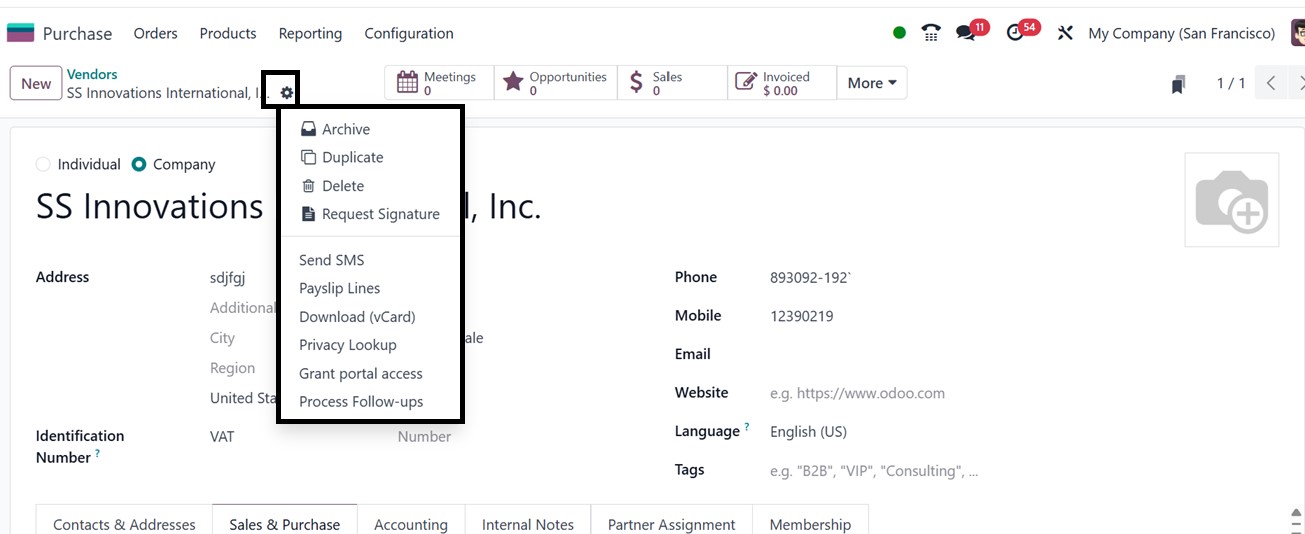Select the Individual radio option

click(x=43, y=165)
